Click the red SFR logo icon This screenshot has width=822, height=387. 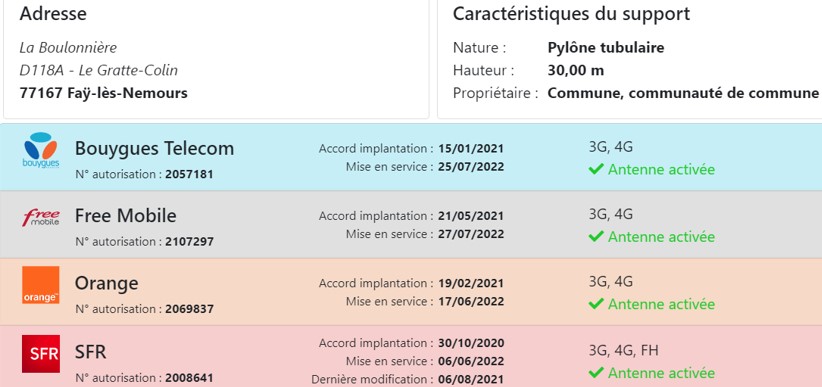point(40,354)
